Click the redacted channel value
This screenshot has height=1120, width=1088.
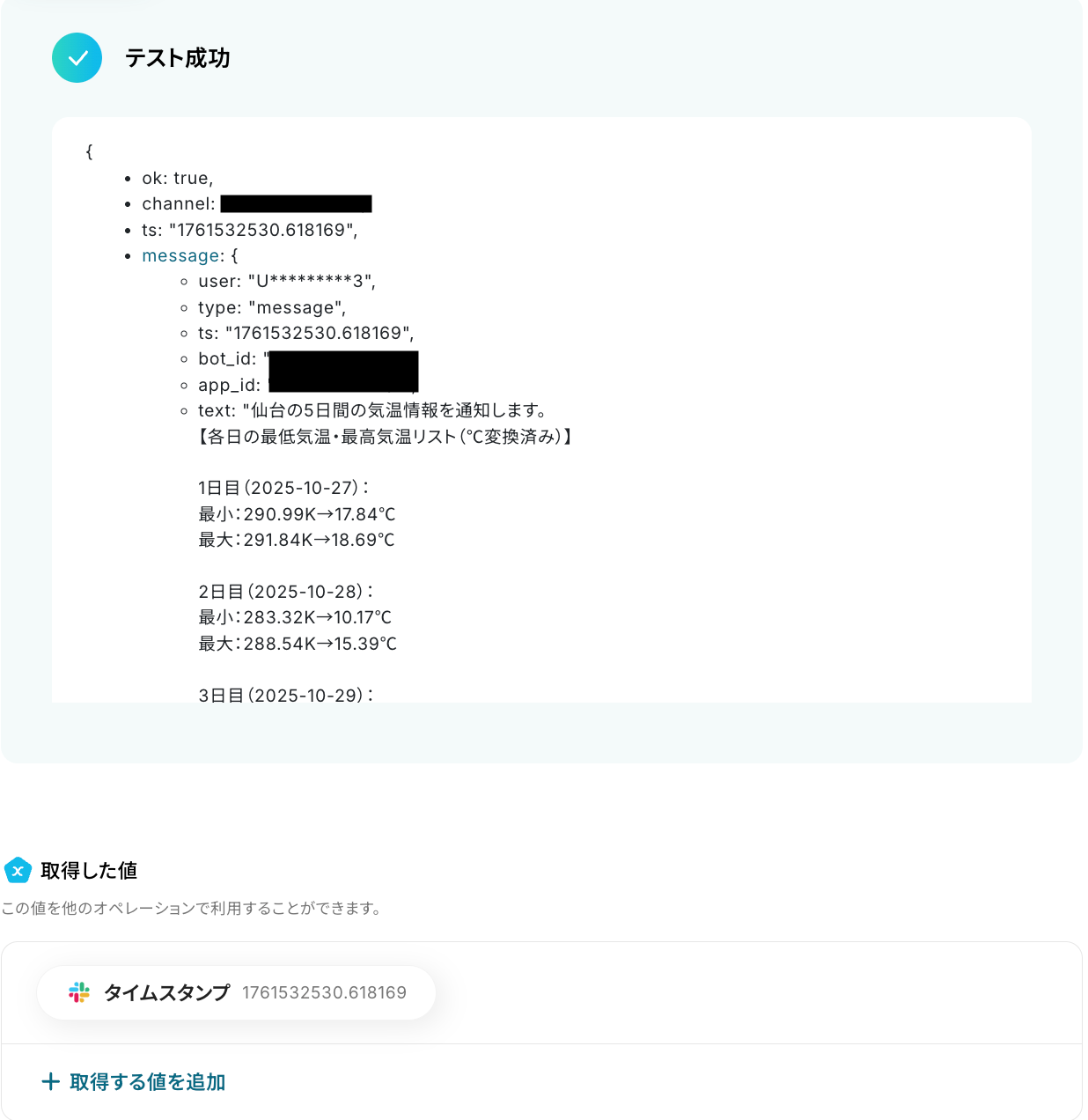[296, 204]
